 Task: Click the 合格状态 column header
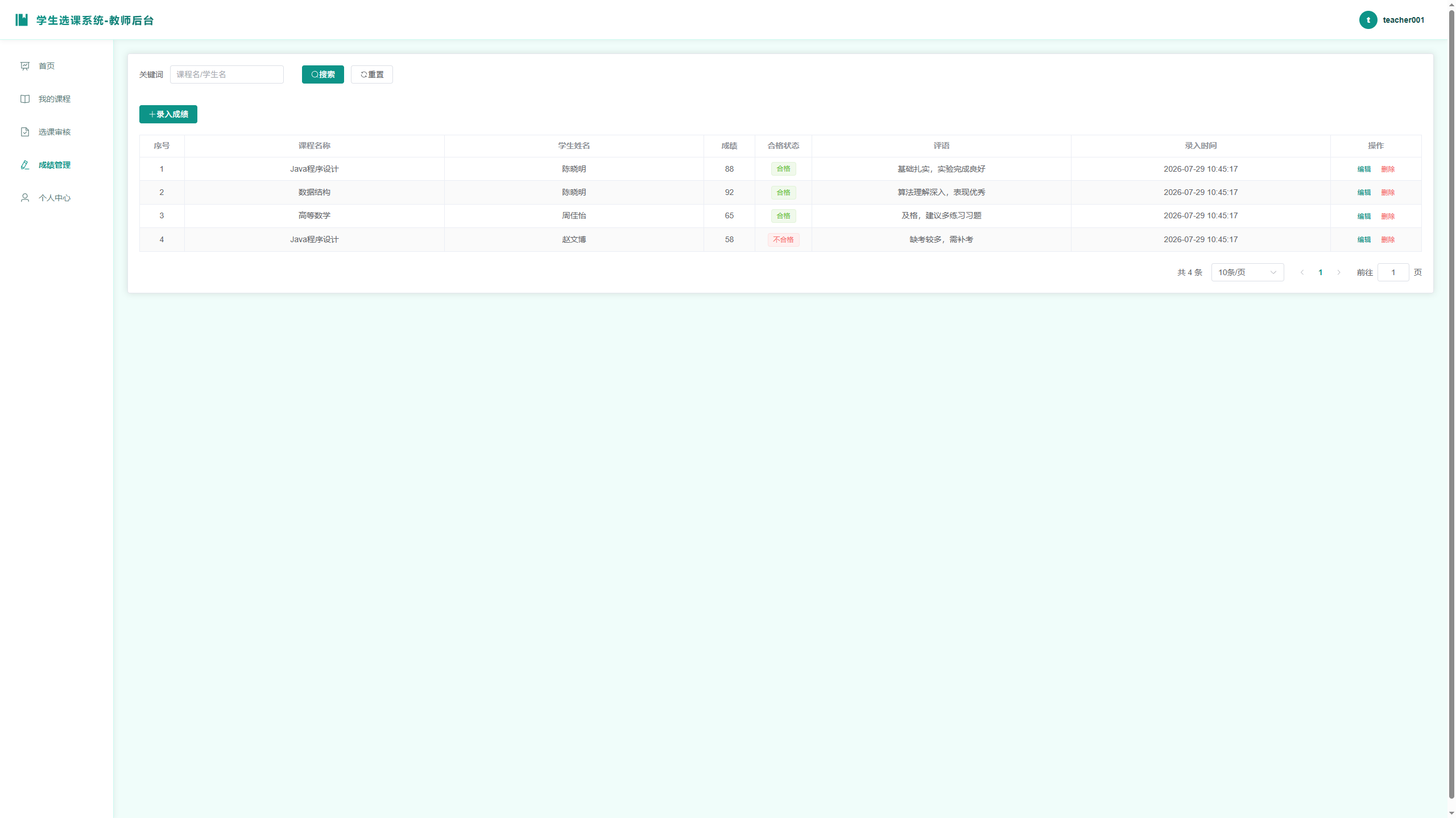coord(783,146)
